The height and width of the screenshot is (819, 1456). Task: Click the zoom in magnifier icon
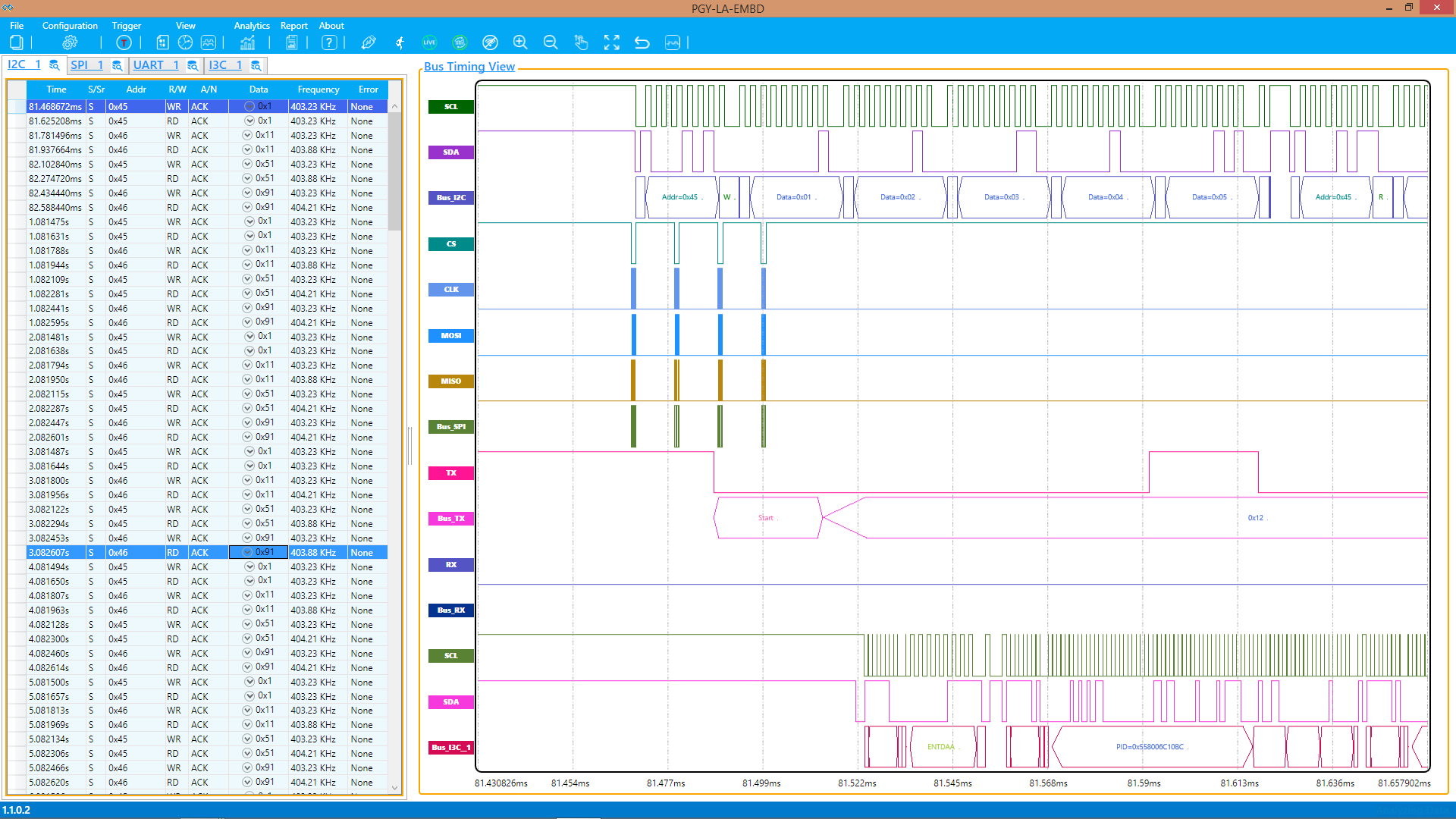click(520, 42)
